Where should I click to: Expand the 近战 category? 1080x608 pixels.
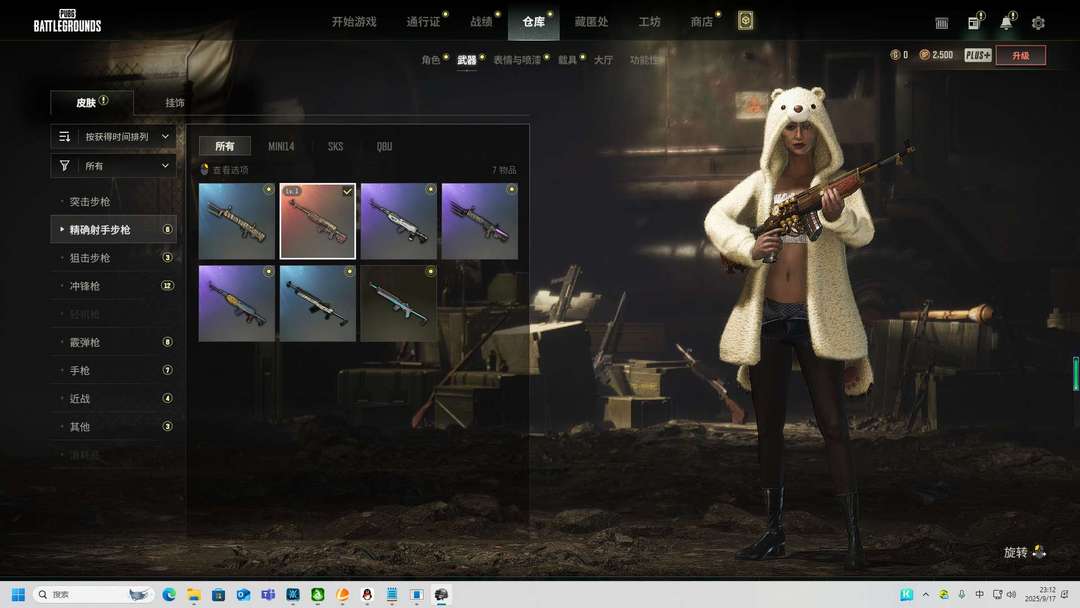pos(114,399)
